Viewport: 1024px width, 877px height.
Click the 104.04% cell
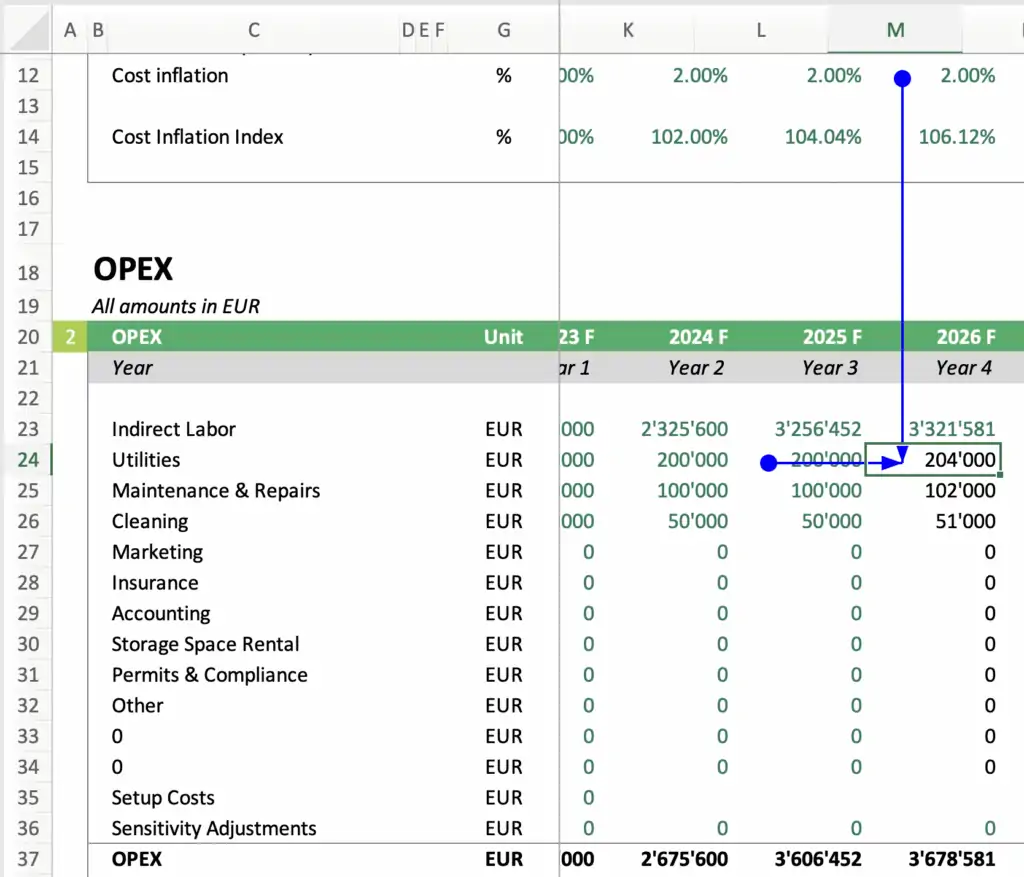[823, 137]
